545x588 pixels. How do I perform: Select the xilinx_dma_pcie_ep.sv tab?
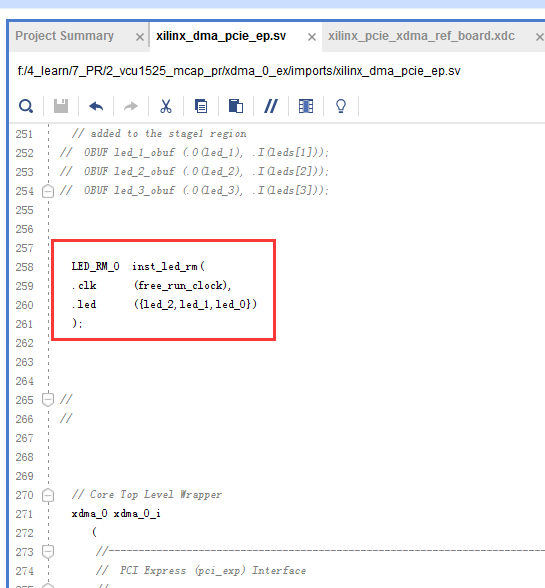[x=221, y=36]
